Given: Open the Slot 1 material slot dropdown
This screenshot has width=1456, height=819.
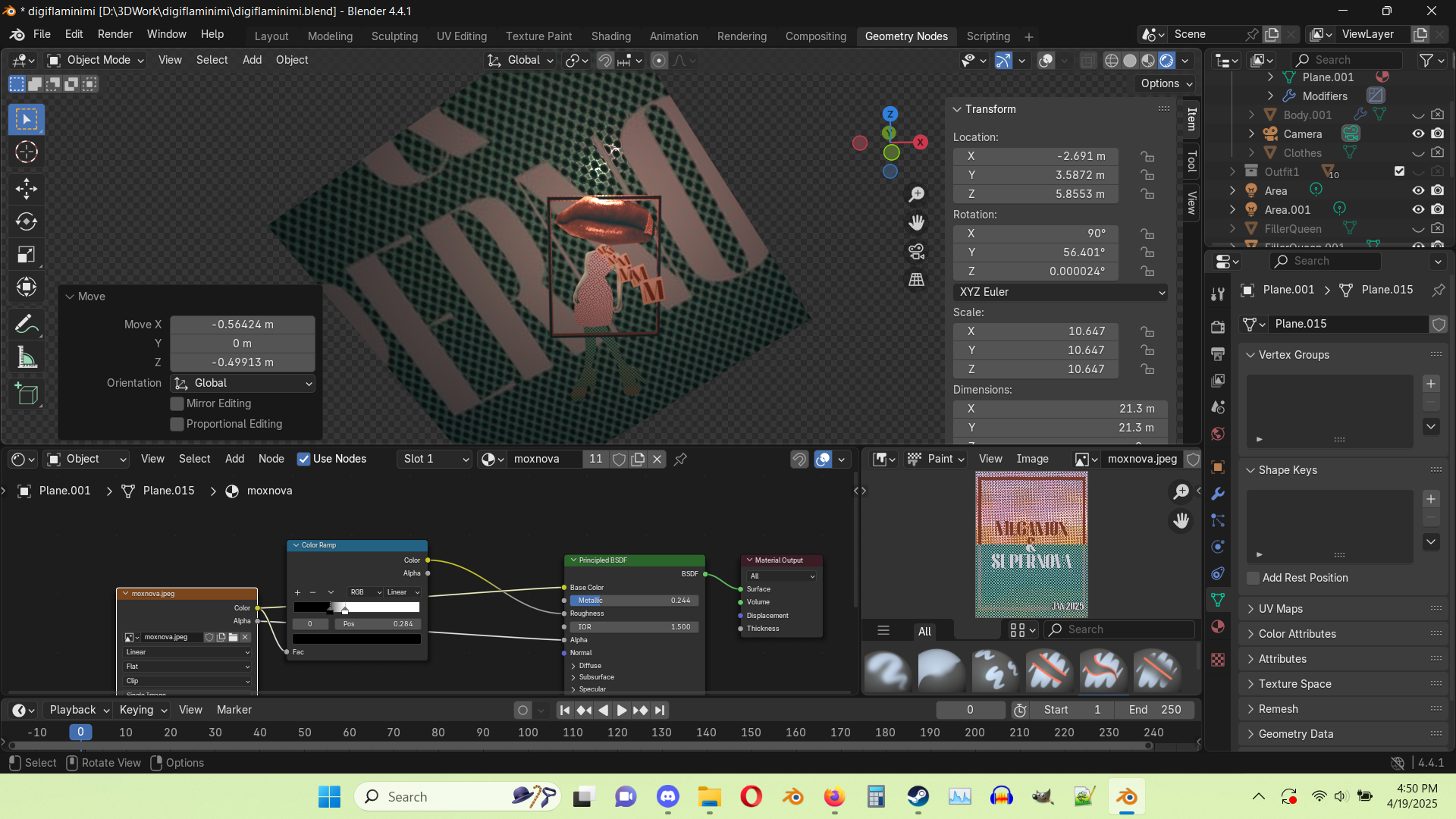Looking at the screenshot, I should tap(434, 459).
